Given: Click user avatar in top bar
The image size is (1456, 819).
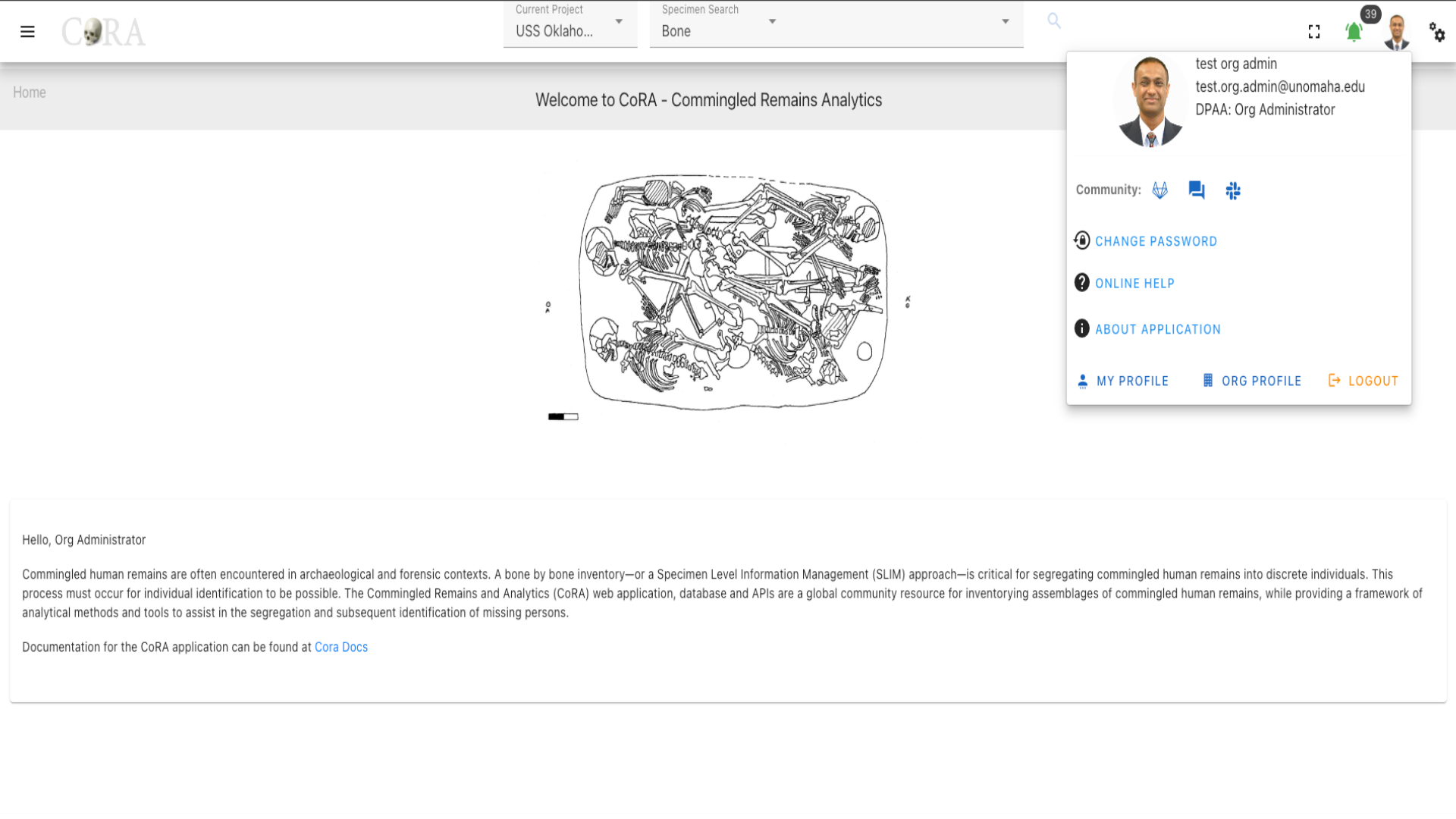Looking at the screenshot, I should coord(1397,33).
